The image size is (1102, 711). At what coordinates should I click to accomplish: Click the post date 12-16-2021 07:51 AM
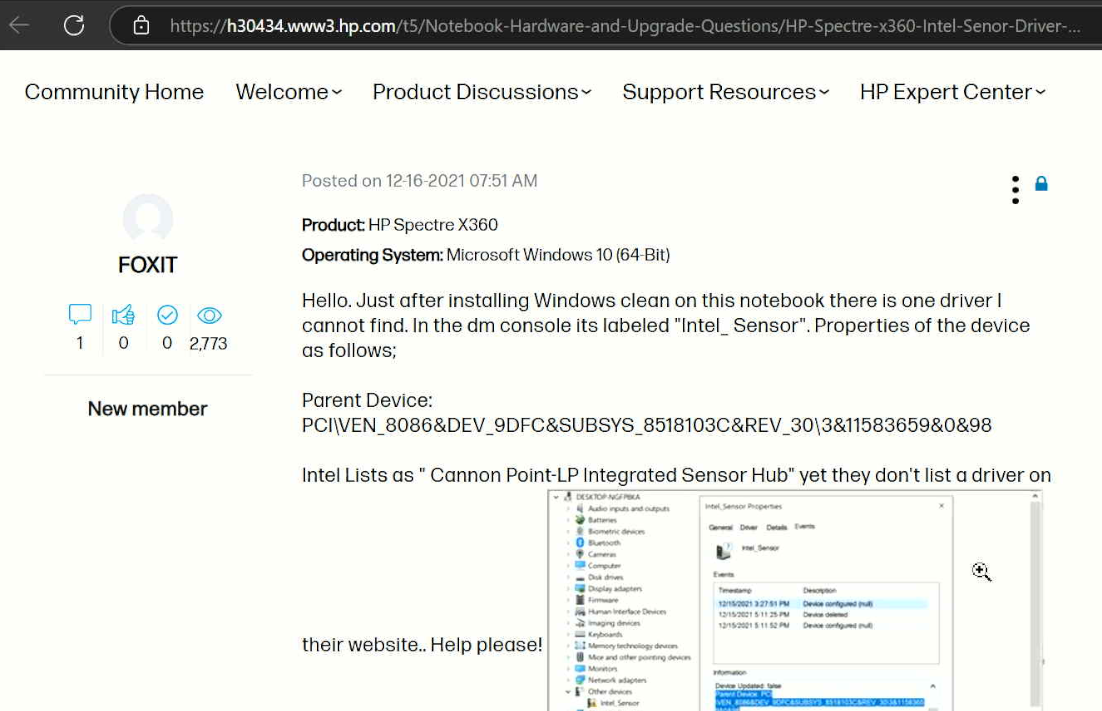pyautogui.click(x=461, y=181)
